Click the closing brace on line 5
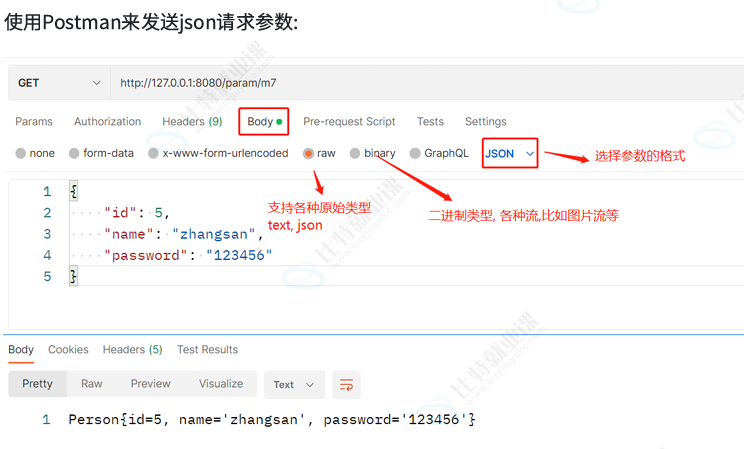The height and width of the screenshot is (449, 744). pos(73,276)
